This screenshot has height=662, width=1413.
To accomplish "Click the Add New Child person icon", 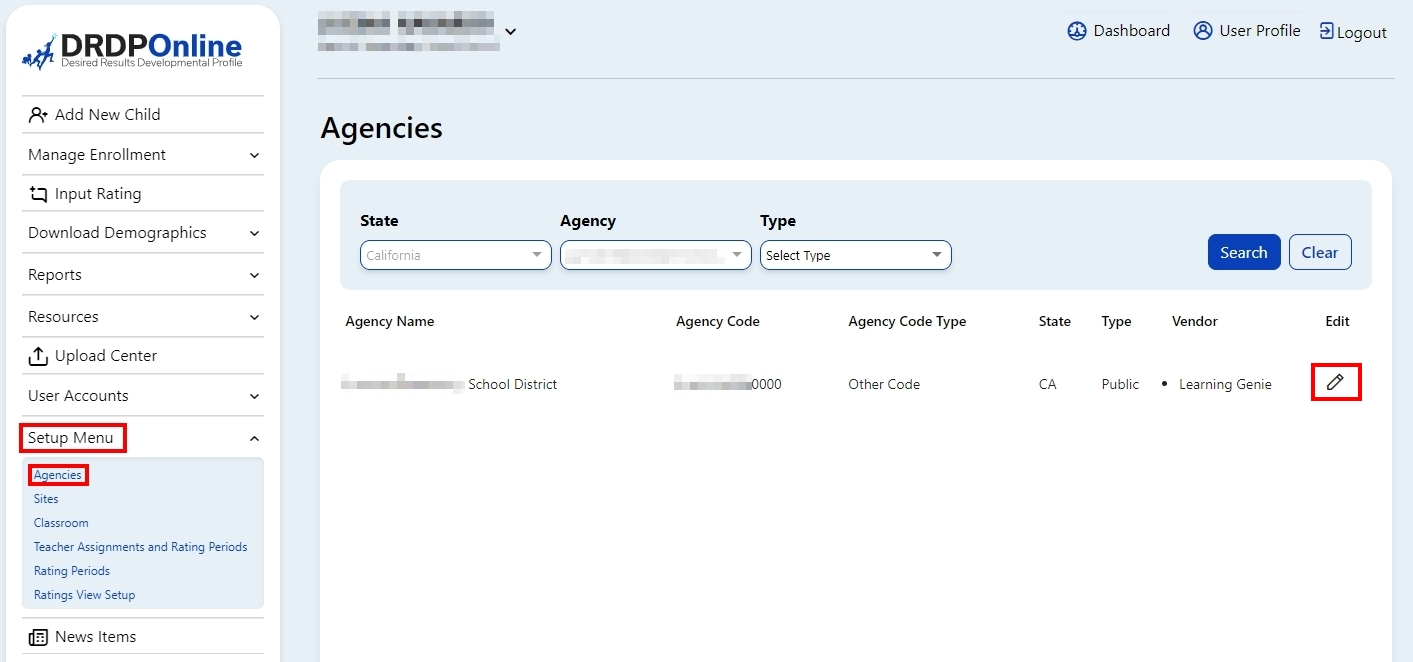I will point(38,115).
